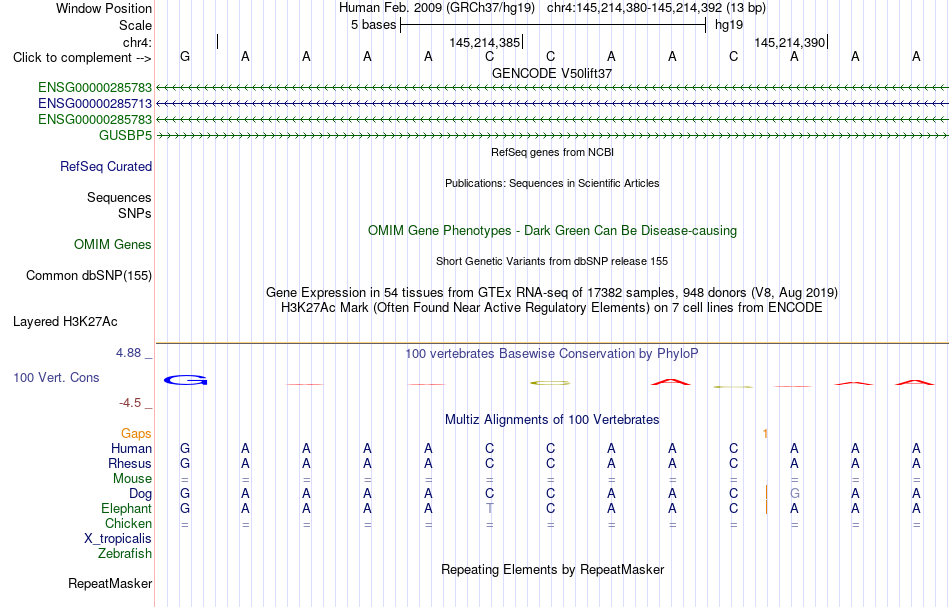Select the Dog alignment row label
The height and width of the screenshot is (607, 950).
click(141, 494)
